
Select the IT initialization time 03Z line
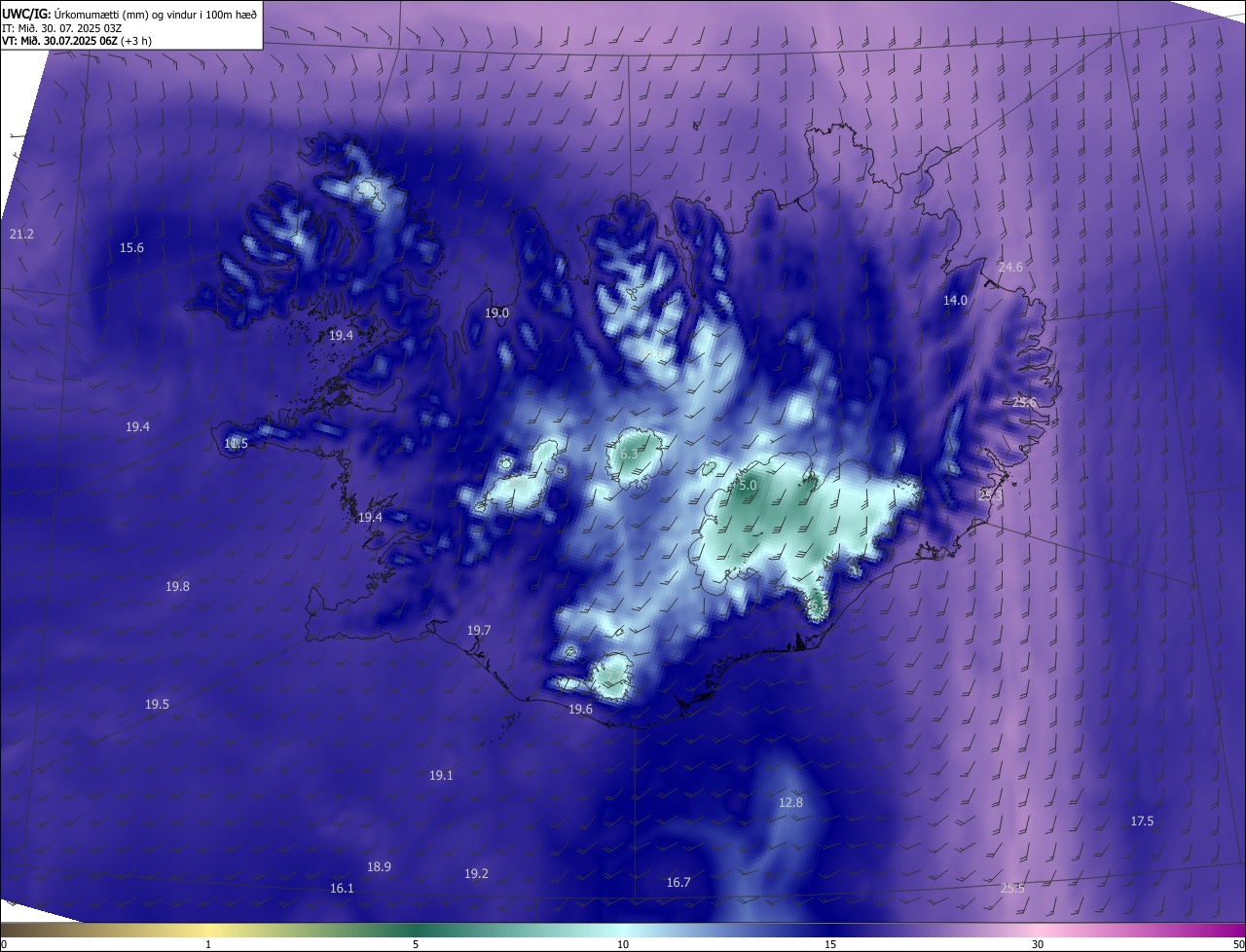click(61, 28)
